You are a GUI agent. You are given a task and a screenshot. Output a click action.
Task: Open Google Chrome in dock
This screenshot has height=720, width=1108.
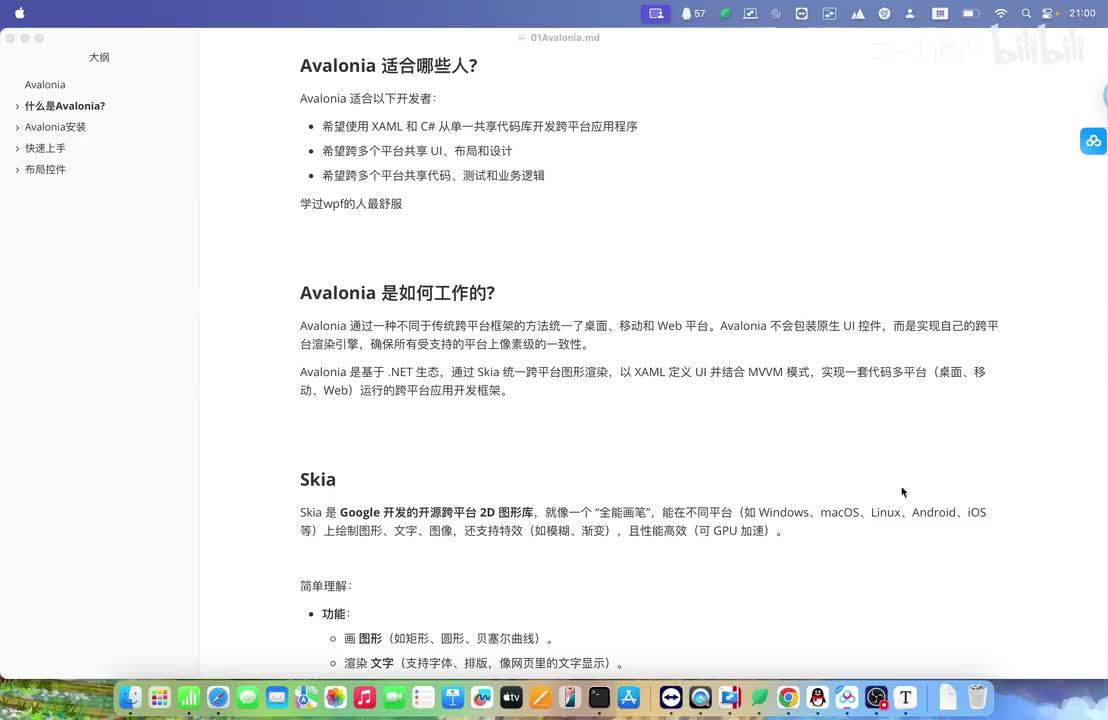click(x=789, y=698)
